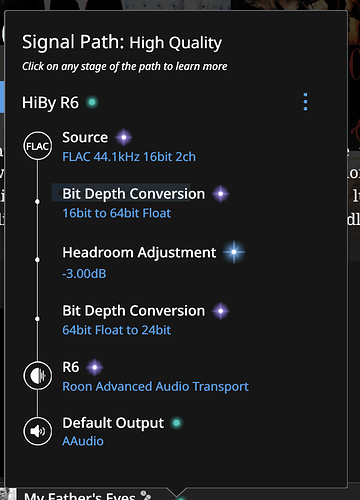
Task: Open the three-dot menu beside HiBy R6
Action: (305, 102)
